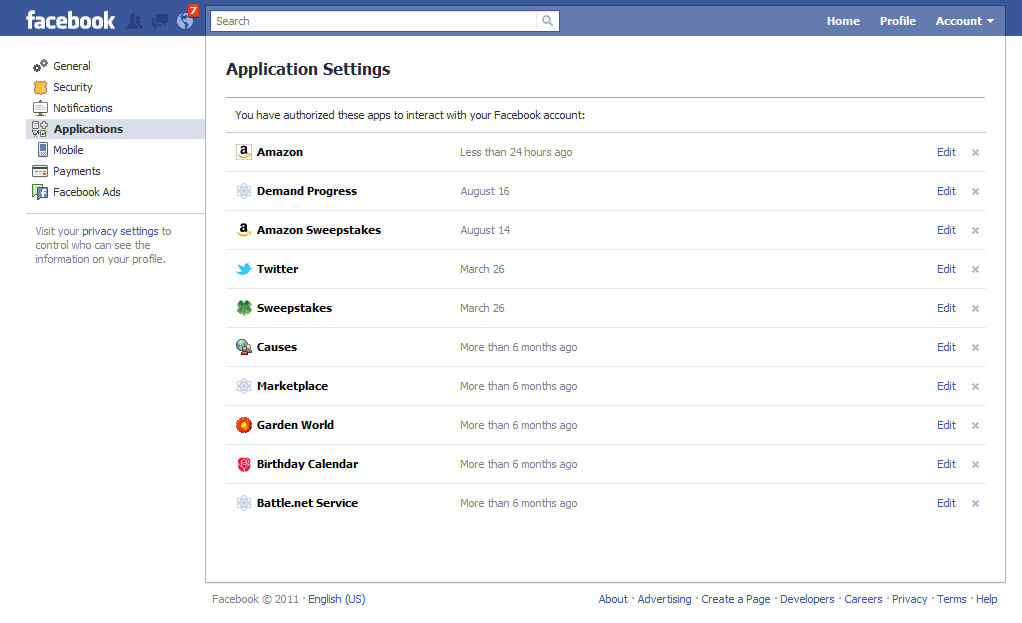
Task: Open the privacy settings link
Action: [x=120, y=231]
